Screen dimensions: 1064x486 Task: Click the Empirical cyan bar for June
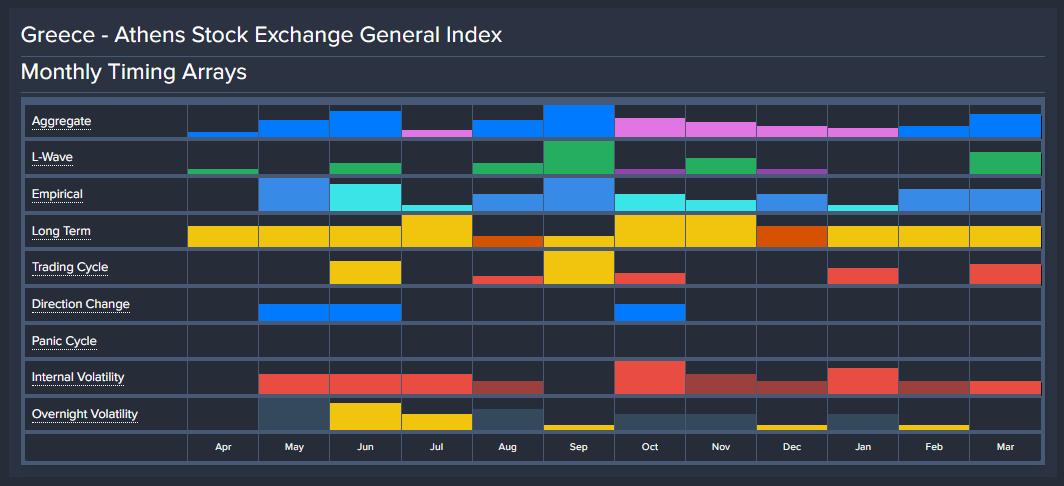(x=365, y=198)
